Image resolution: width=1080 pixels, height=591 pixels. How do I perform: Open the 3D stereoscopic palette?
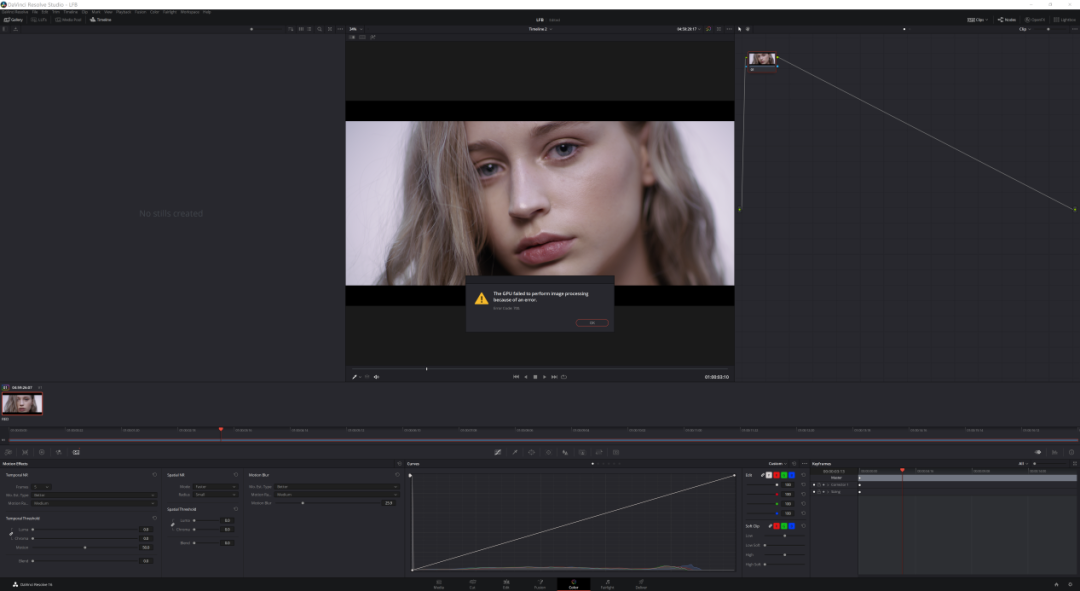(616, 453)
